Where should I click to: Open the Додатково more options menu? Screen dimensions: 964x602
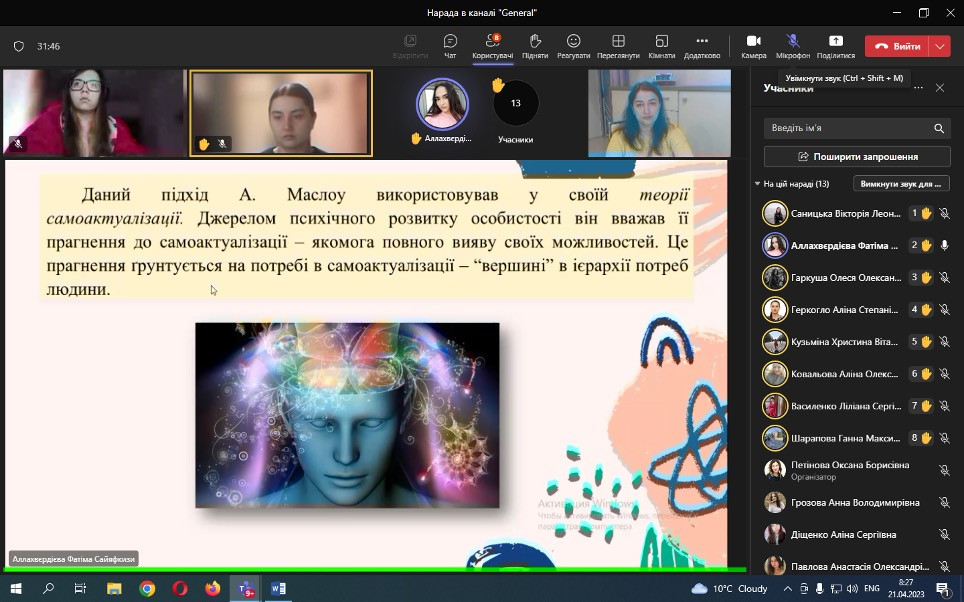(702, 45)
